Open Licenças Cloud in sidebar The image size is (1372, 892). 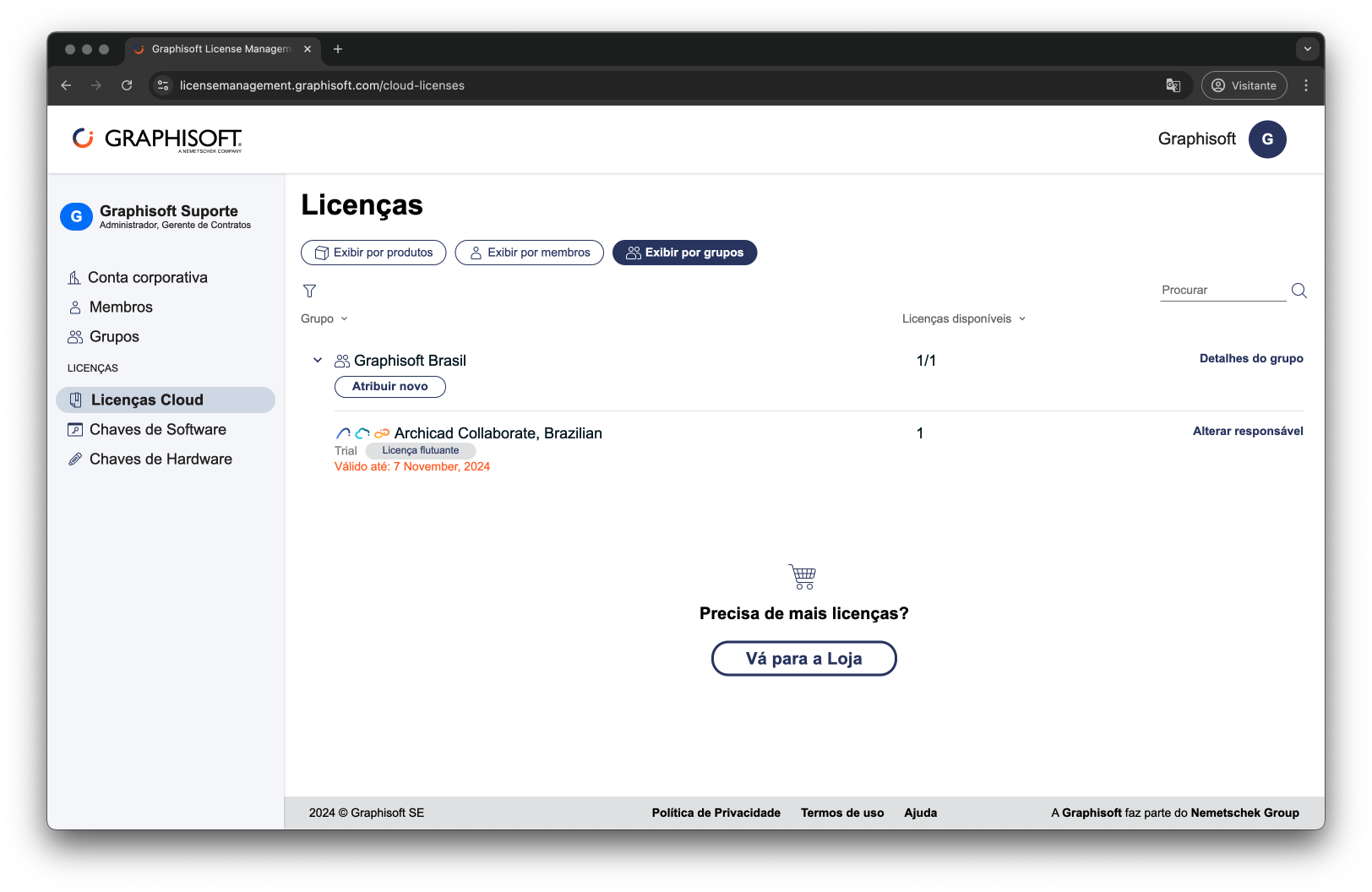point(166,400)
